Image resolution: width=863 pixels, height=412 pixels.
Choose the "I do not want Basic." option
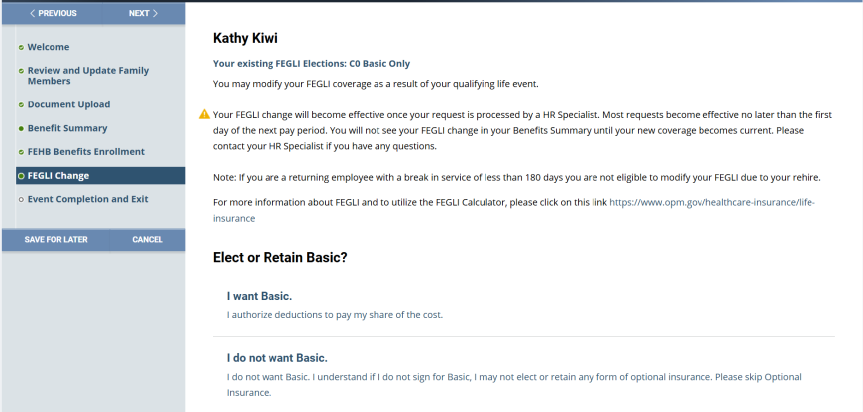tap(277, 358)
